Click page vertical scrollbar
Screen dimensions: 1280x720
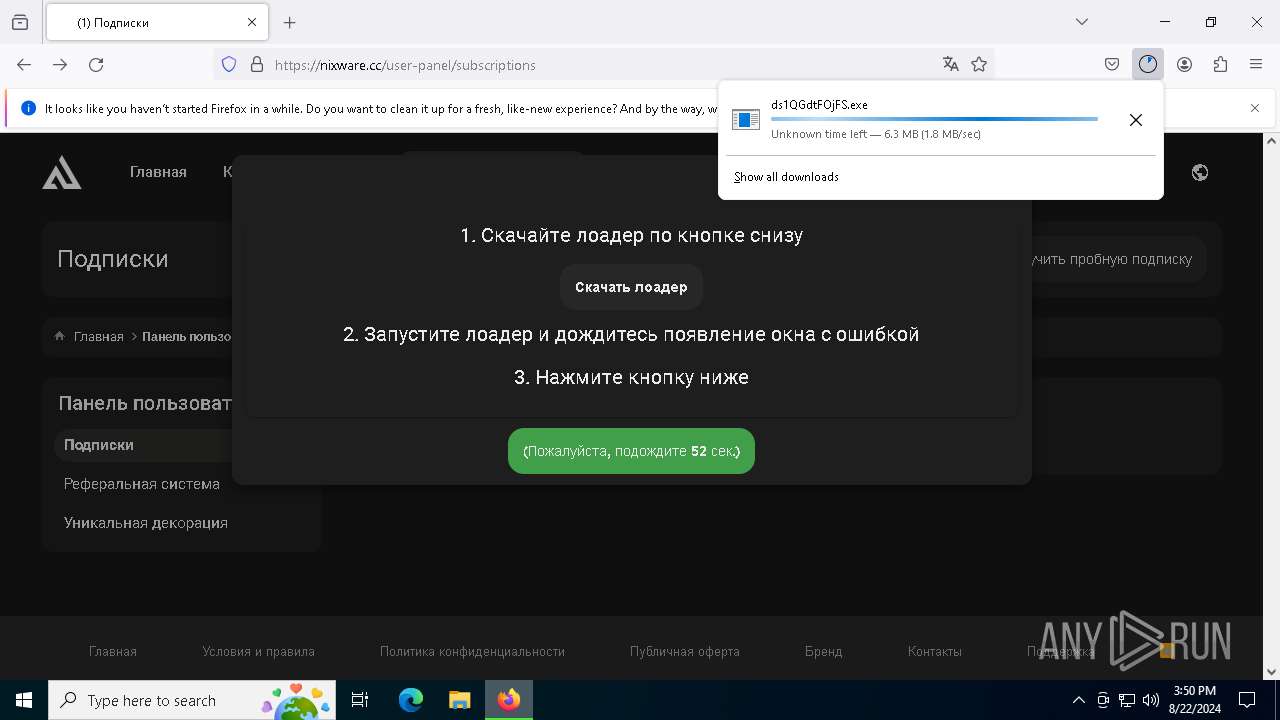[1271, 406]
